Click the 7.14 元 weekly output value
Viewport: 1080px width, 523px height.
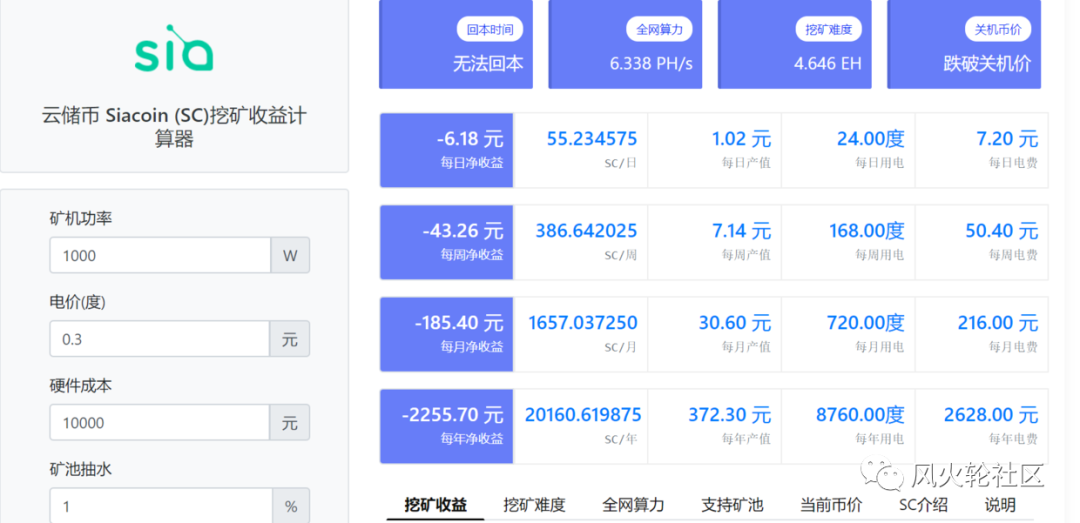pos(741,231)
